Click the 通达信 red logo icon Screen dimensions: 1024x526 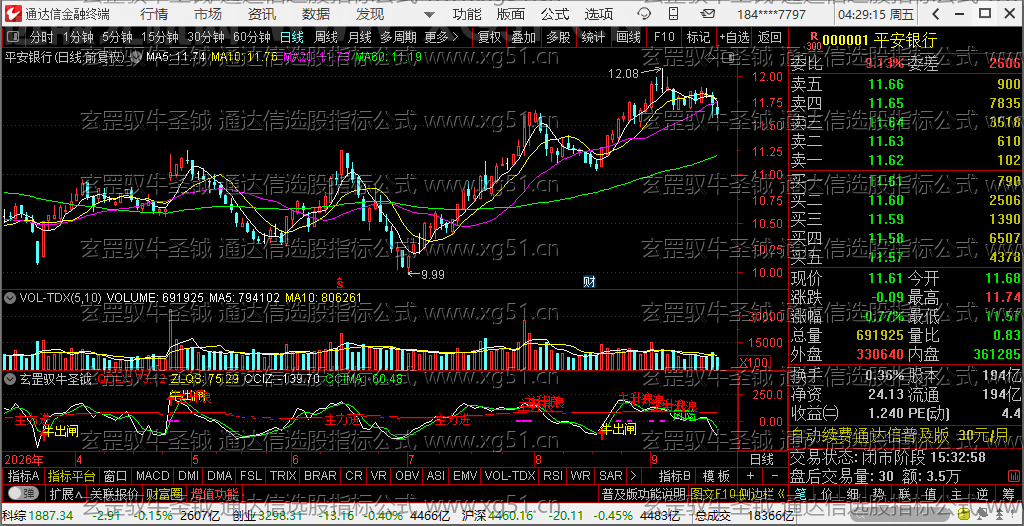(x=14, y=14)
